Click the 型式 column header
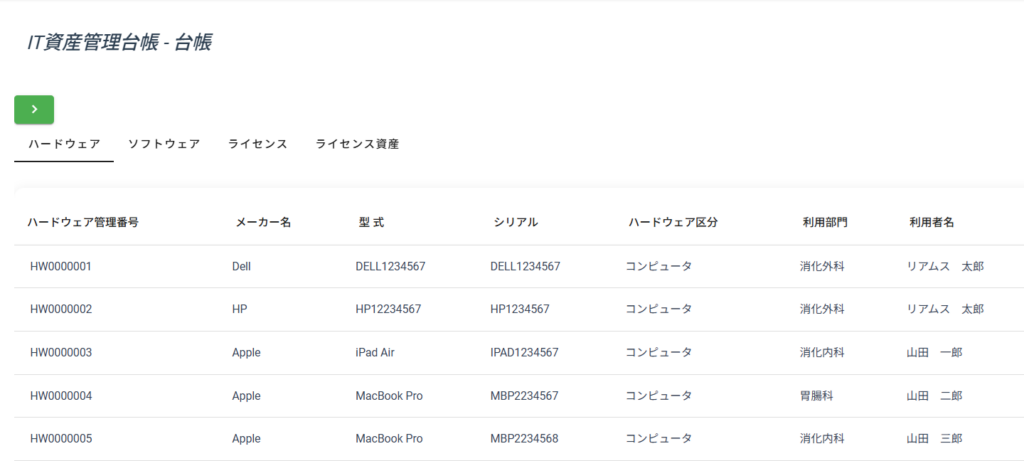The width and height of the screenshot is (1024, 461). coord(371,222)
